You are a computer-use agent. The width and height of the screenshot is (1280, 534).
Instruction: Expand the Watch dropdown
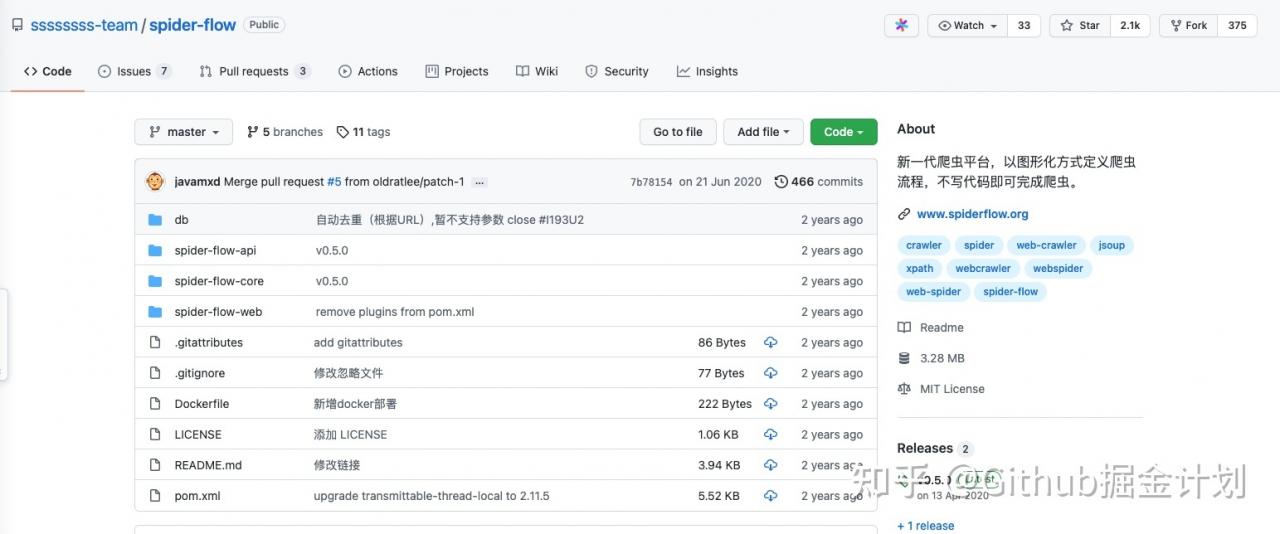(x=968, y=26)
